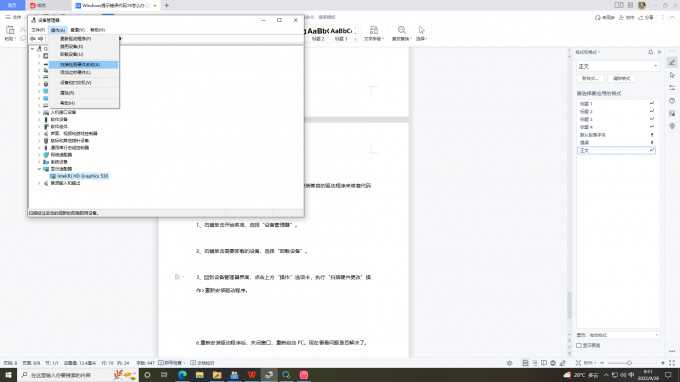Click the 新样式... button
The width and height of the screenshot is (680, 382).
[590, 78]
